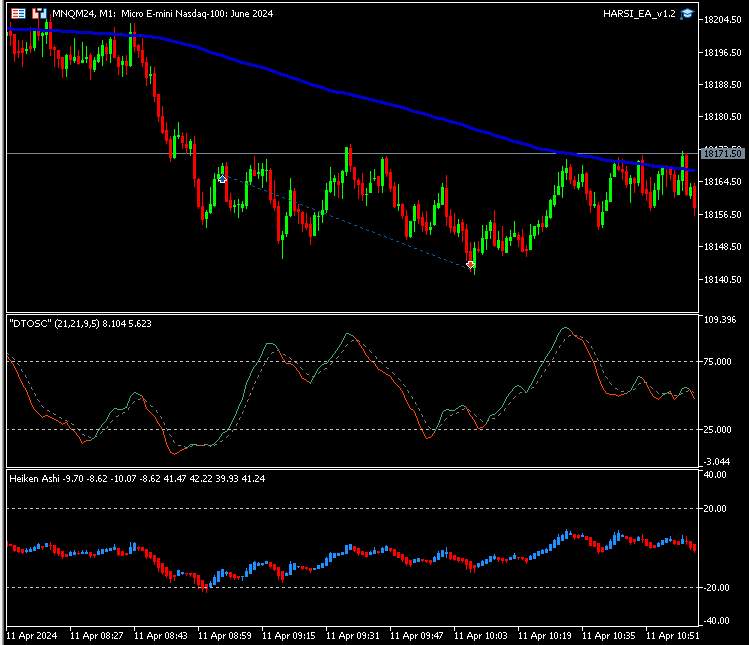Click the 75.000 level on DTOSC scale

click(718, 362)
